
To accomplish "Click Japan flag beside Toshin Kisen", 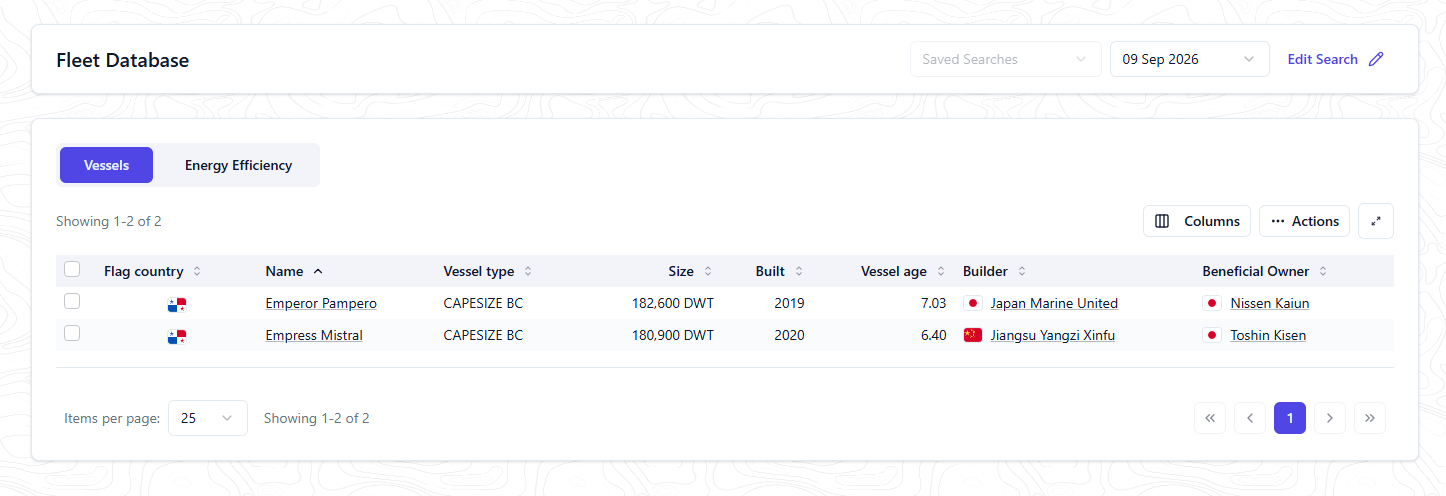I will 1212,335.
